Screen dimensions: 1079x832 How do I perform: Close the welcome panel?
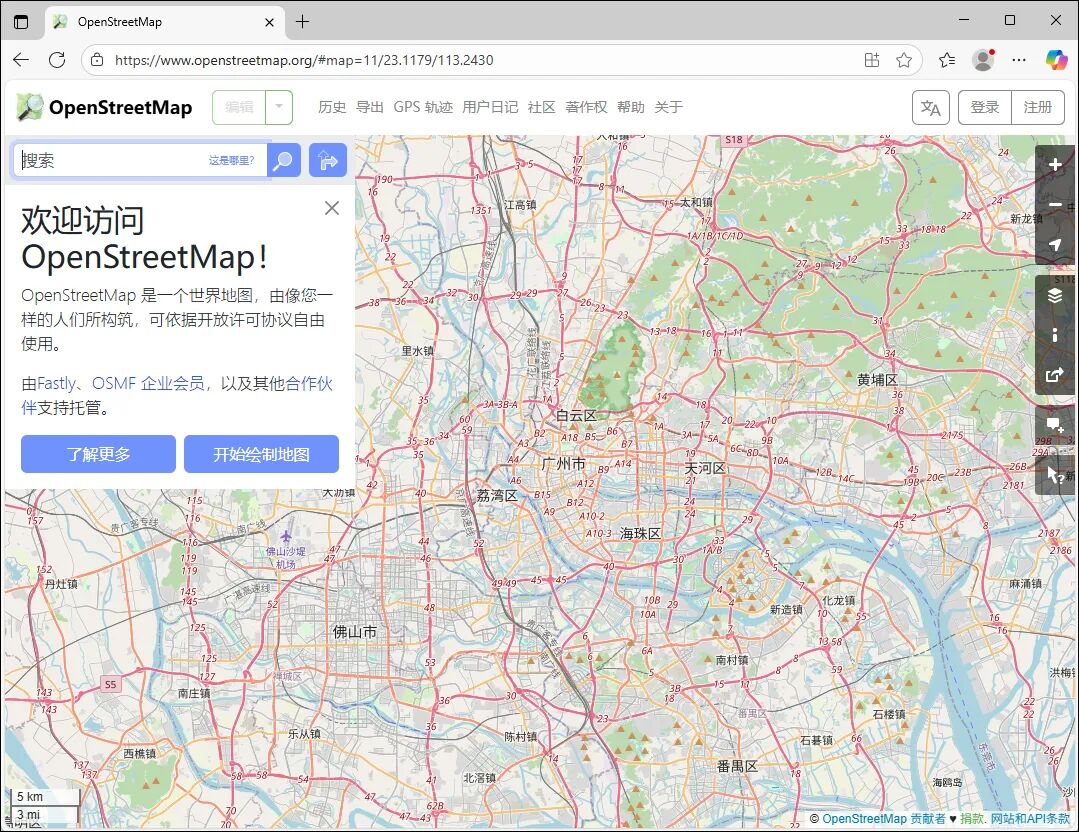coord(332,208)
